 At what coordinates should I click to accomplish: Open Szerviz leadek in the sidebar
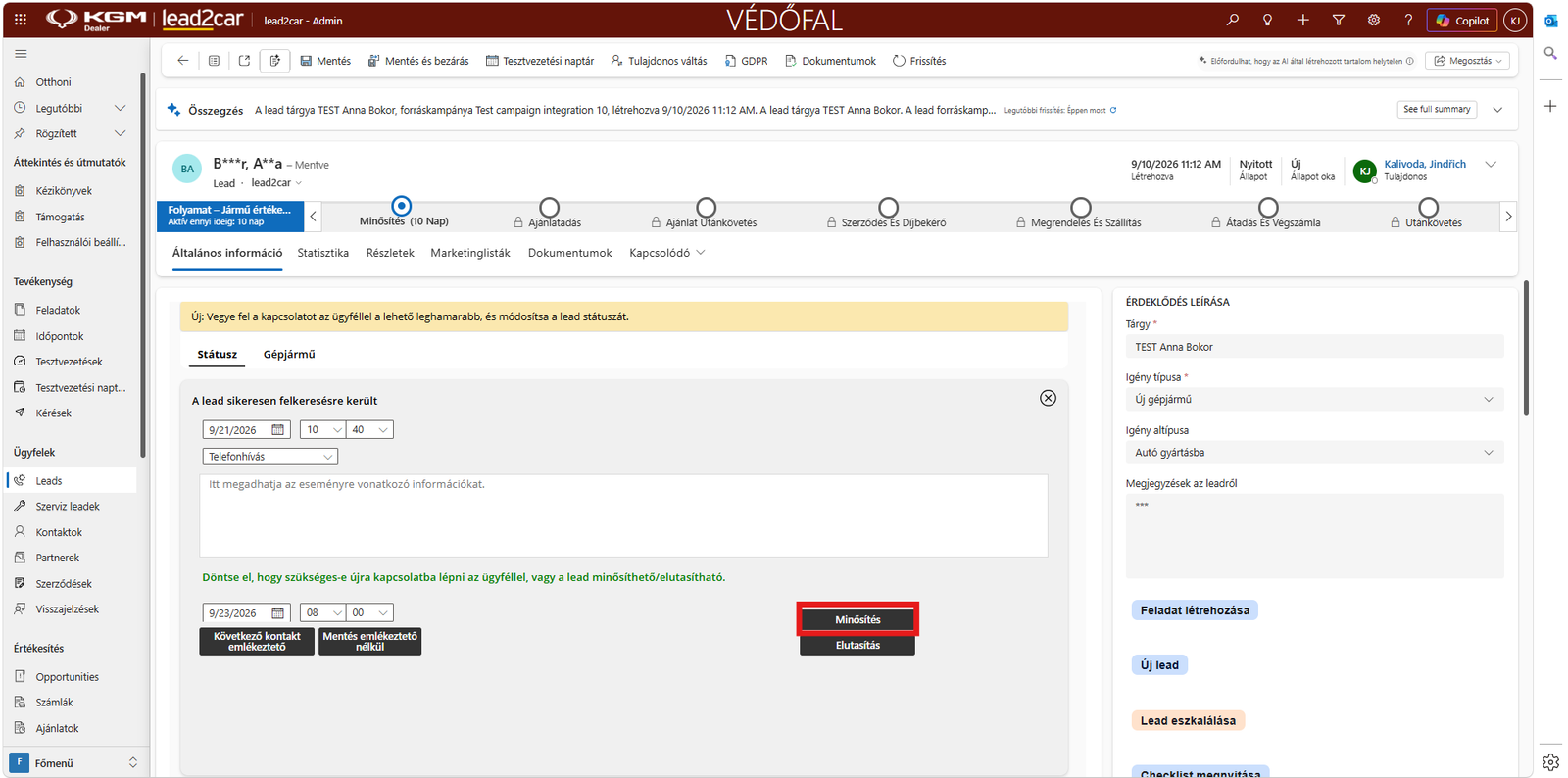pos(68,507)
